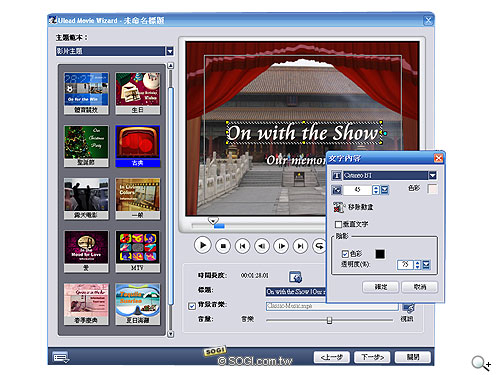Open the options icon in the bottom-left bar
The height and width of the screenshot is (375, 500).
[61, 357]
